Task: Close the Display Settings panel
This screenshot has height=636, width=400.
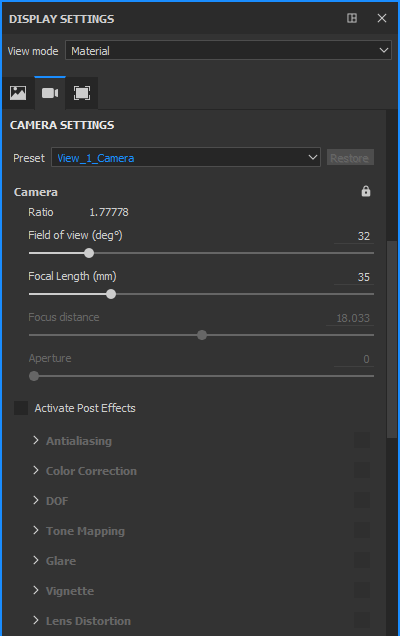Action: pos(382,18)
